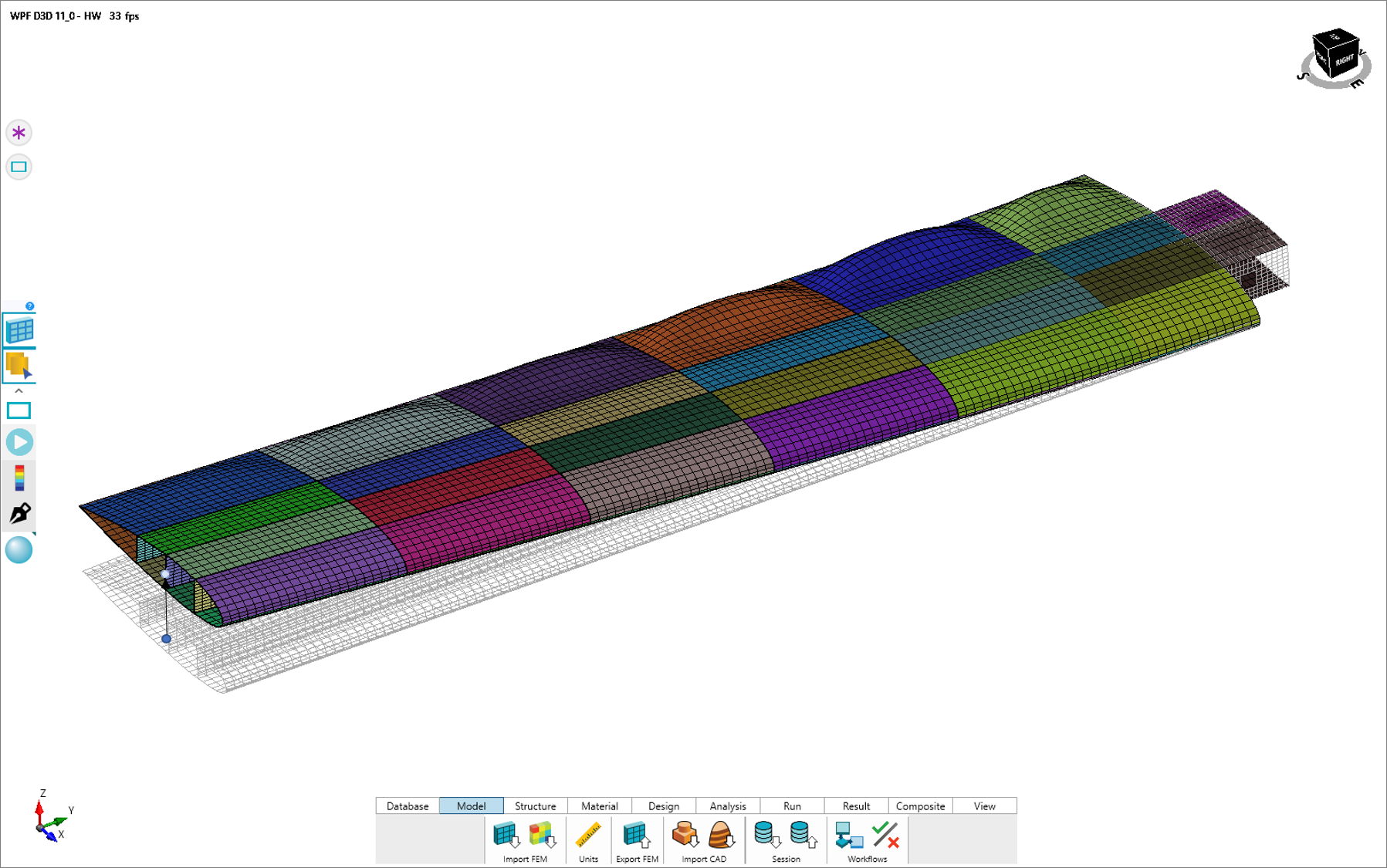Switch to the Design tab
This screenshot has height=868, width=1387.
pyautogui.click(x=664, y=806)
